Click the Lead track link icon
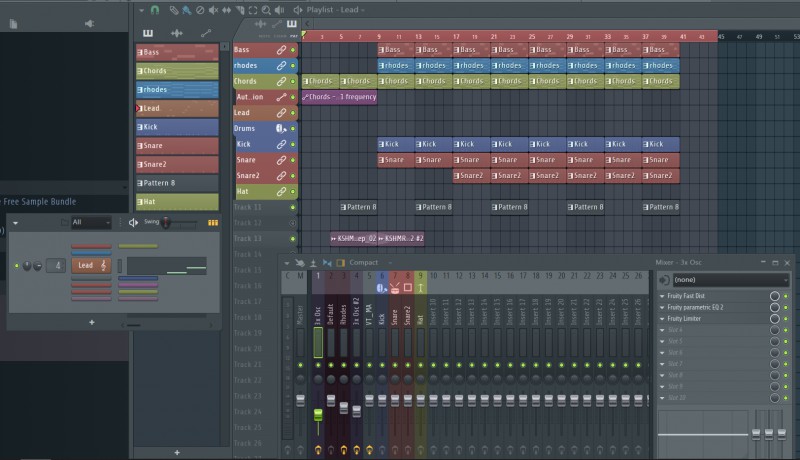 coord(281,113)
